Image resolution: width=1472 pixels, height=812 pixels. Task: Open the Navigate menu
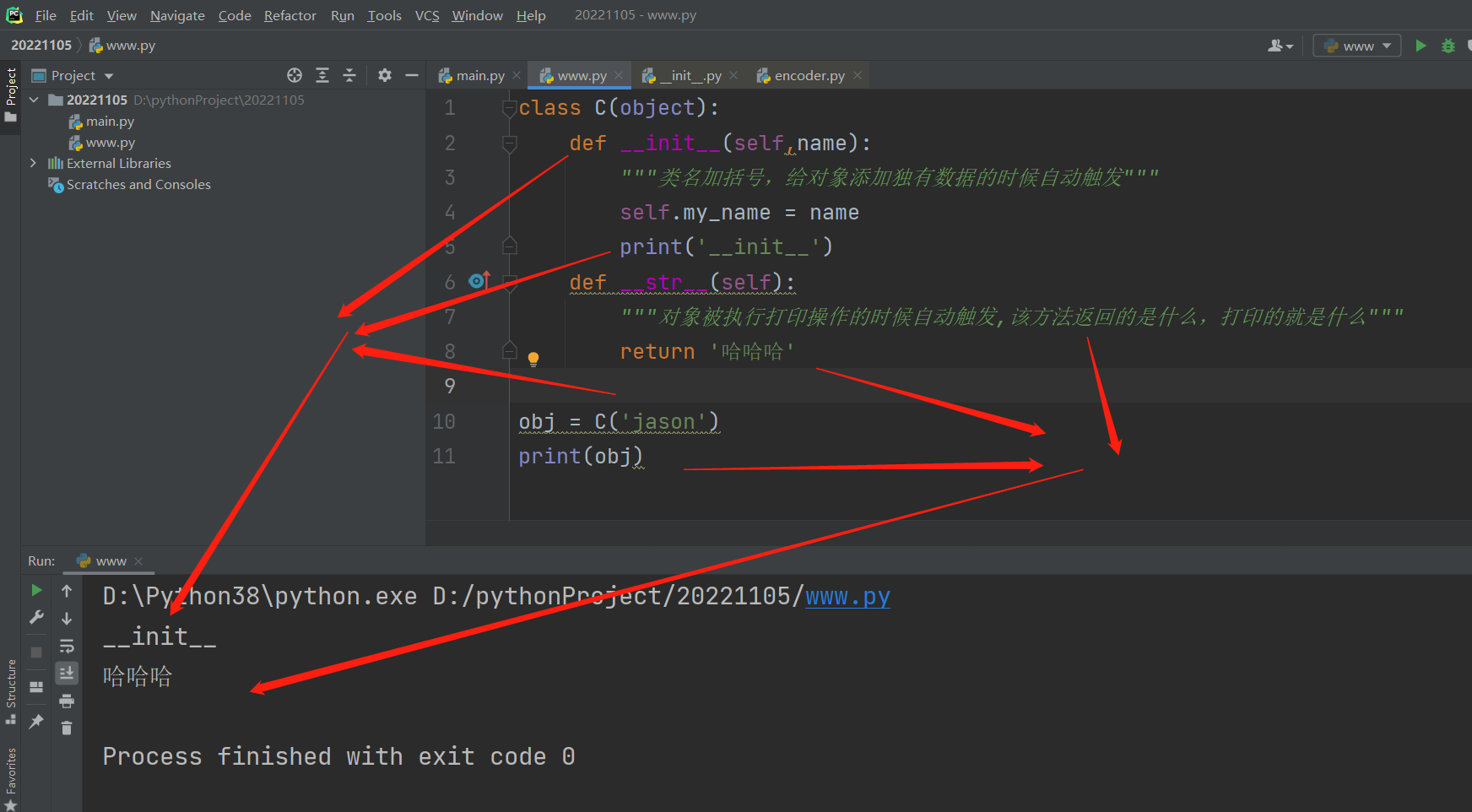(x=177, y=15)
